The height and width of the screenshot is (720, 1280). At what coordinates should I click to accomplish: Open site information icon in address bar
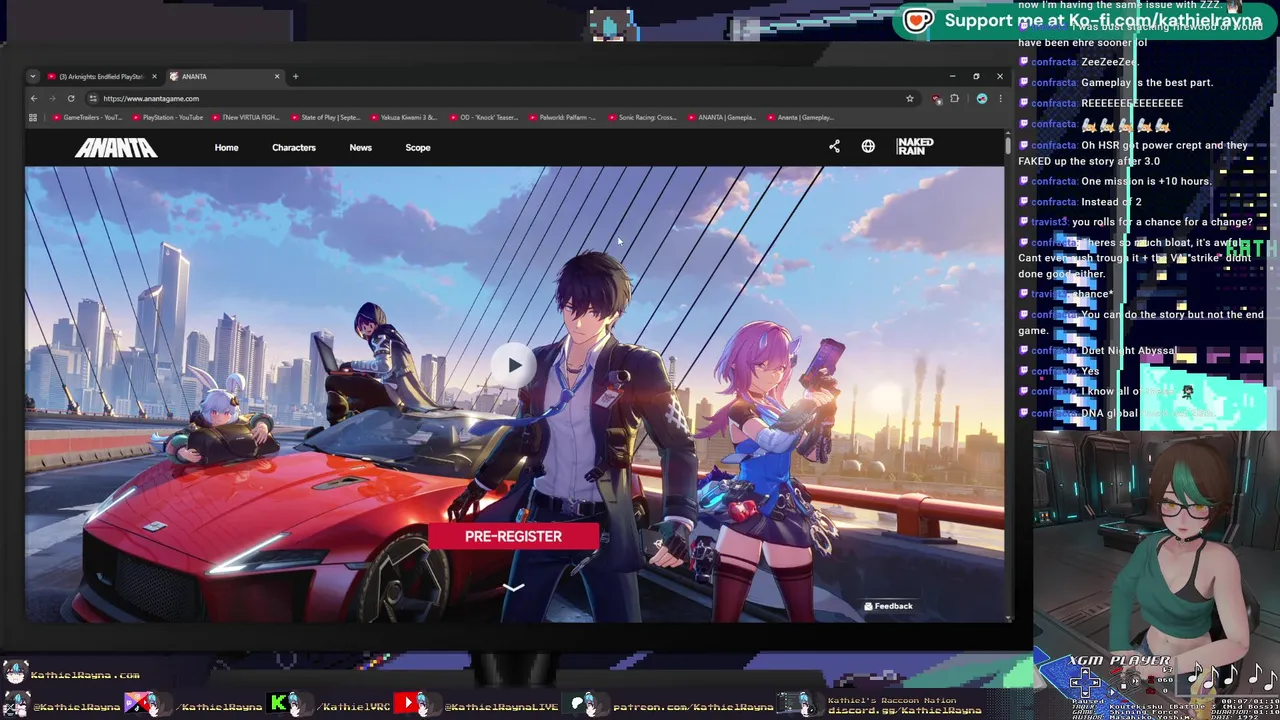click(x=93, y=98)
